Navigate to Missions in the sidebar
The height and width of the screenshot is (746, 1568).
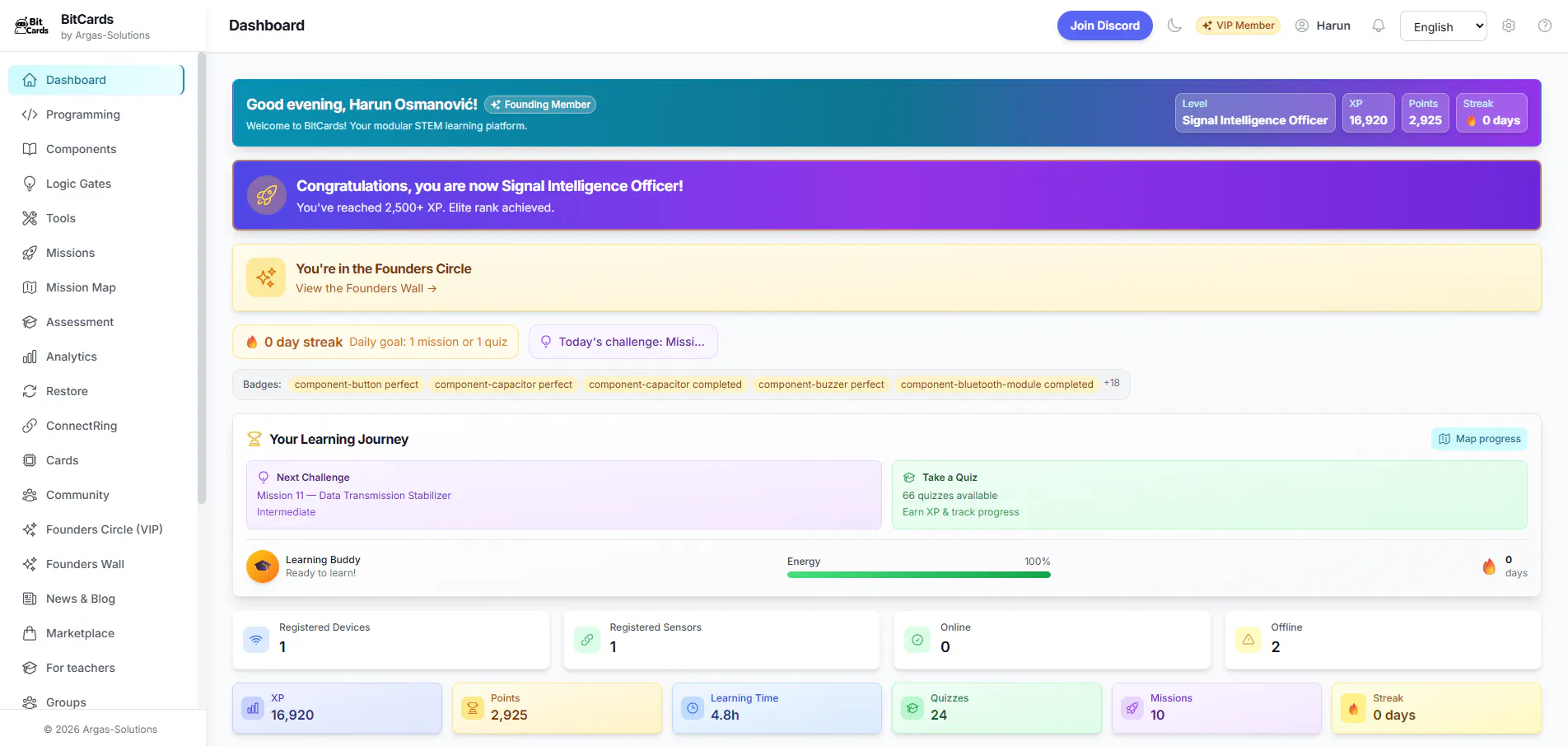96,253
